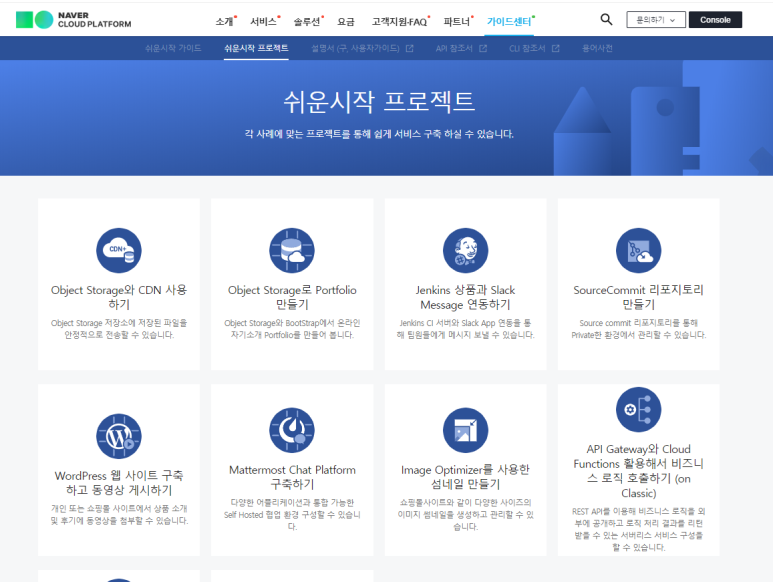Click the banner subtitle about 프로젝트 사례

point(379,134)
